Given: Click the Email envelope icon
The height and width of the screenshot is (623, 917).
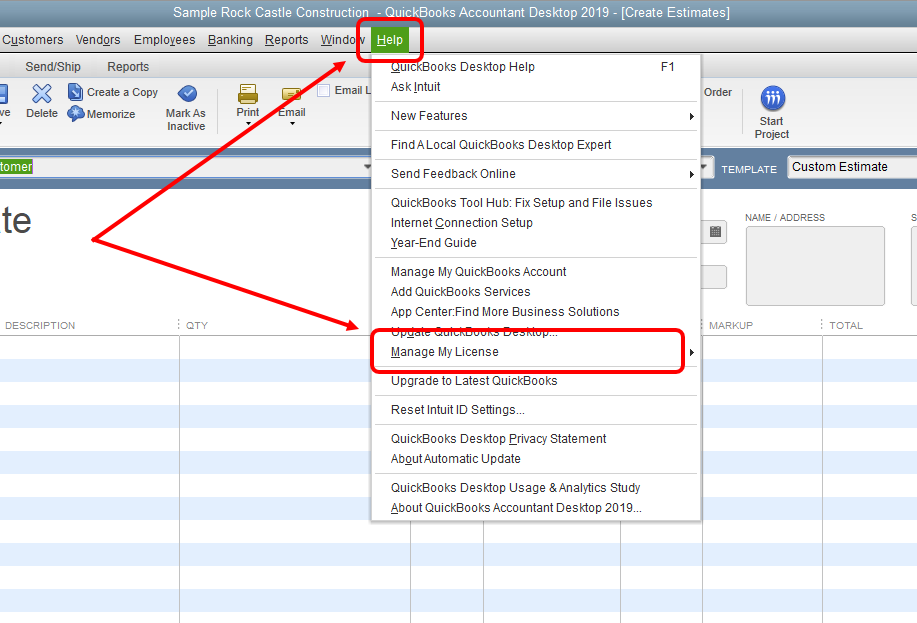Looking at the screenshot, I should (x=291, y=95).
